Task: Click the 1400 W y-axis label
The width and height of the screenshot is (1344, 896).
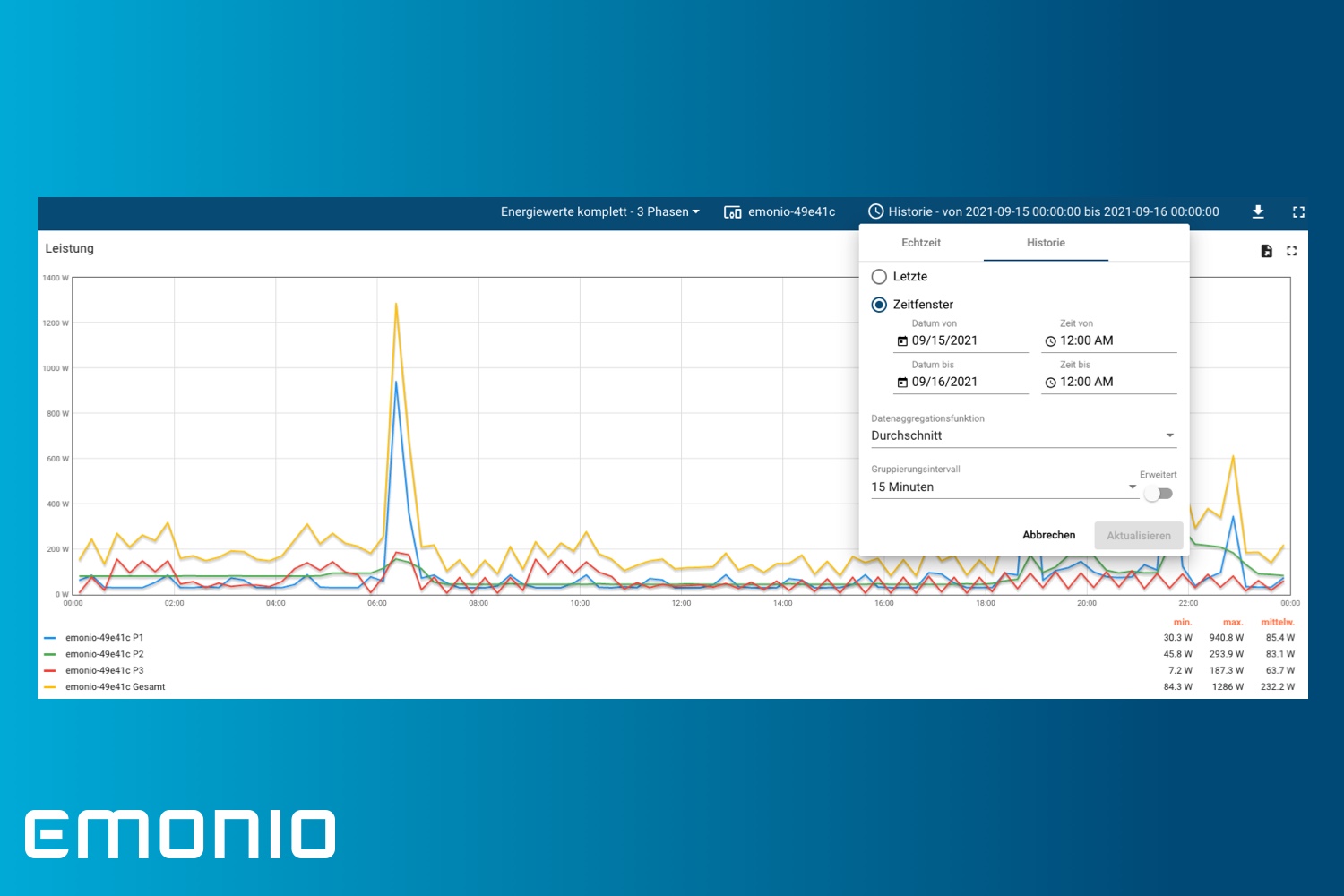Action: tap(56, 278)
